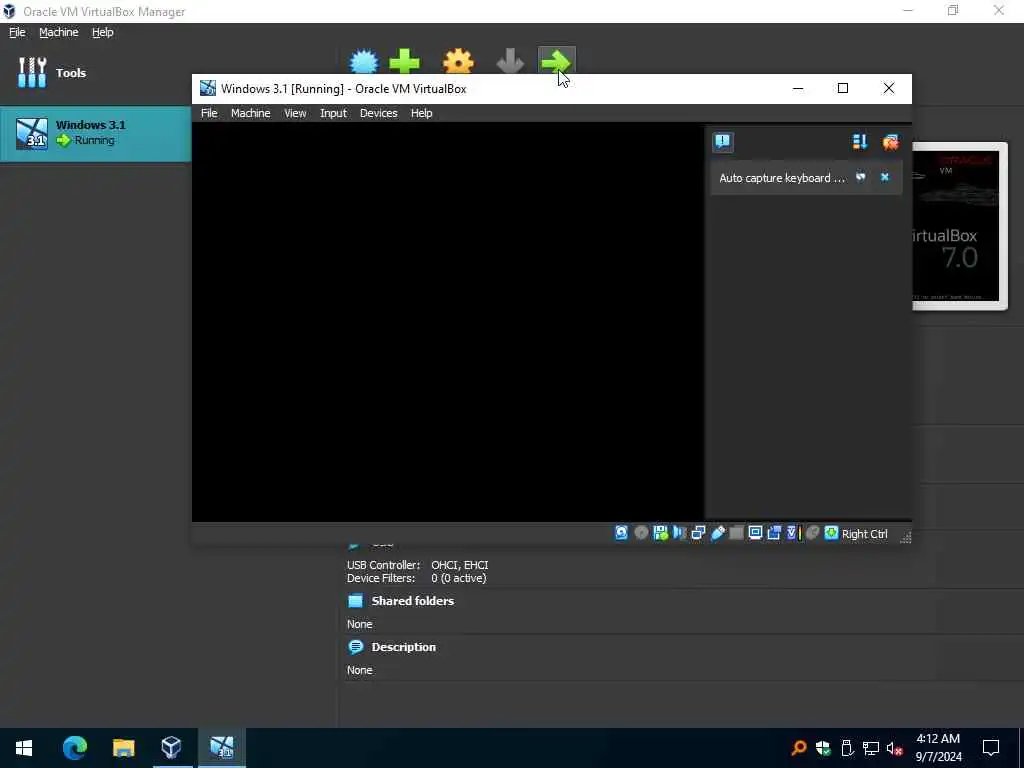Click the mouse integration indicator in status bar

(812, 533)
